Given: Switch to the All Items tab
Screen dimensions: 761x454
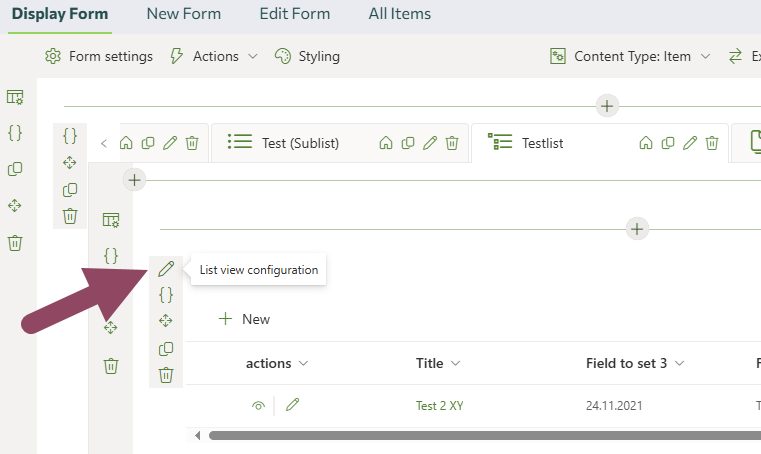Looking at the screenshot, I should tap(399, 14).
